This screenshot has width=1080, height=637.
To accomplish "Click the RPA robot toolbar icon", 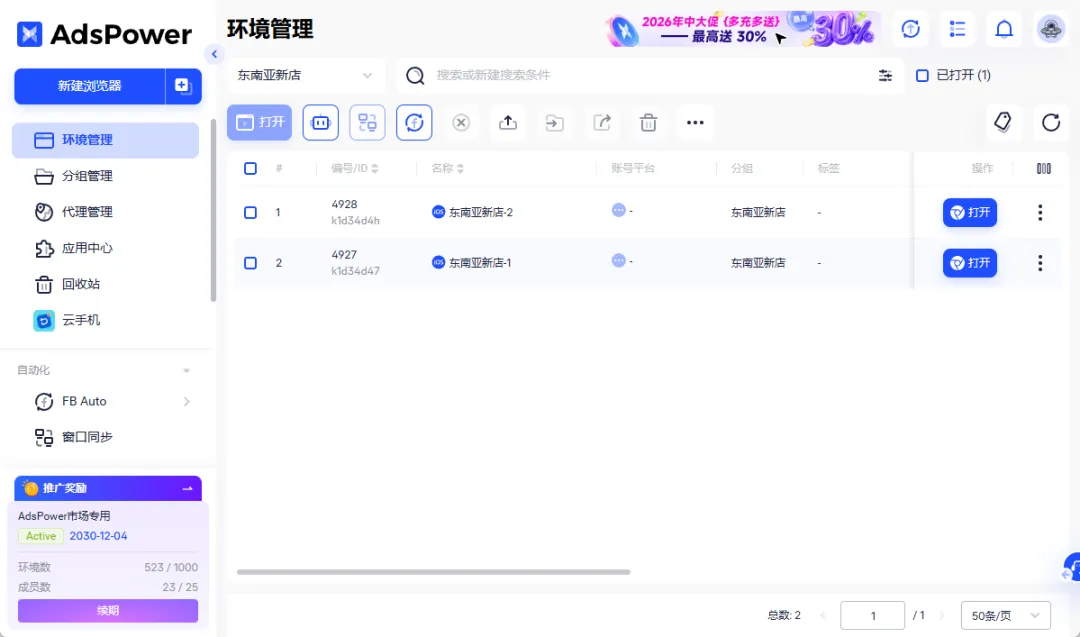I will [320, 123].
